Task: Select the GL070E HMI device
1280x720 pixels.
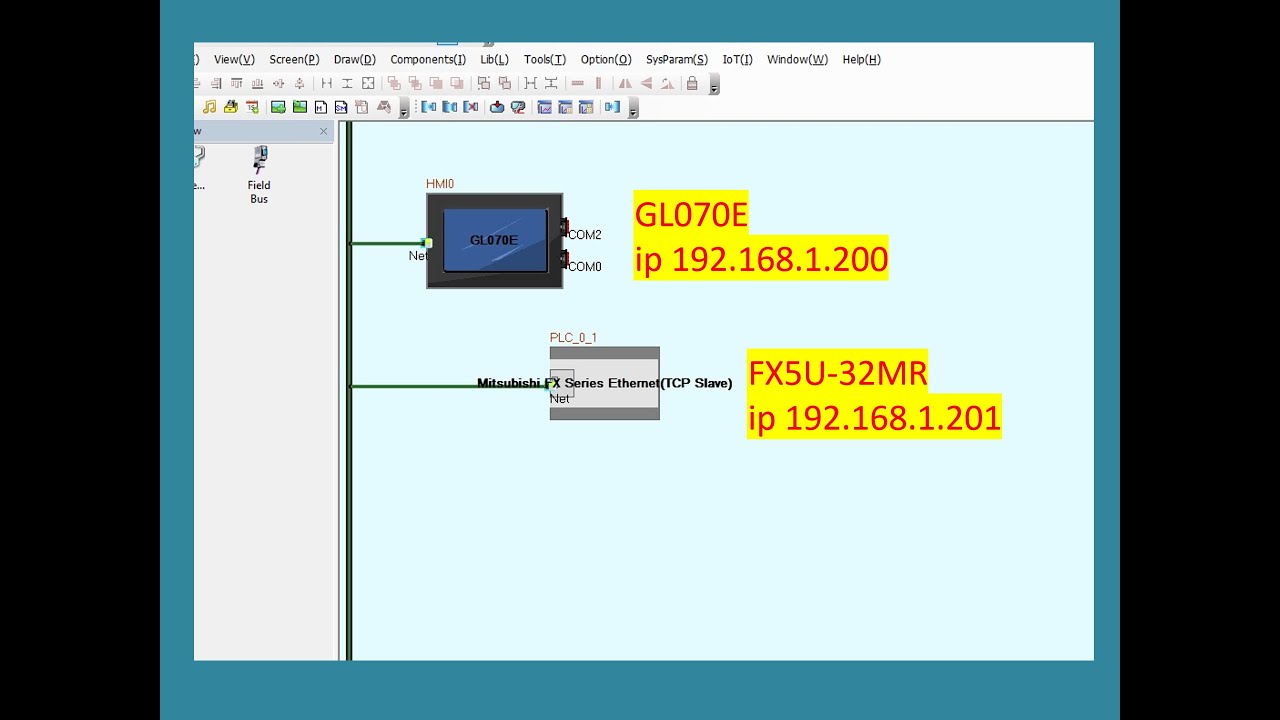Action: pyautogui.click(x=495, y=241)
